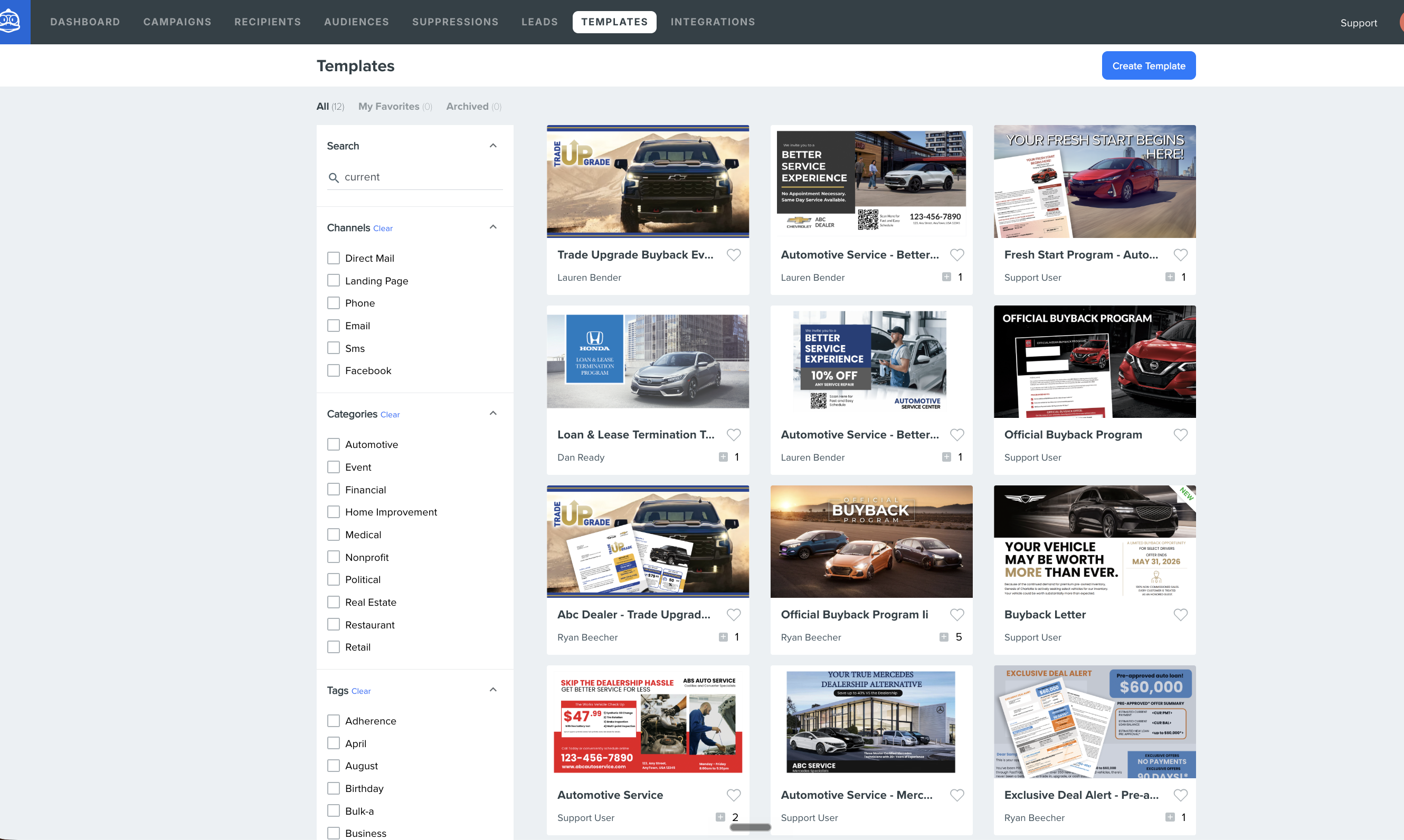Open the Official Buyback Program thumbnail
Screen dimensions: 1404x840
[1094, 362]
